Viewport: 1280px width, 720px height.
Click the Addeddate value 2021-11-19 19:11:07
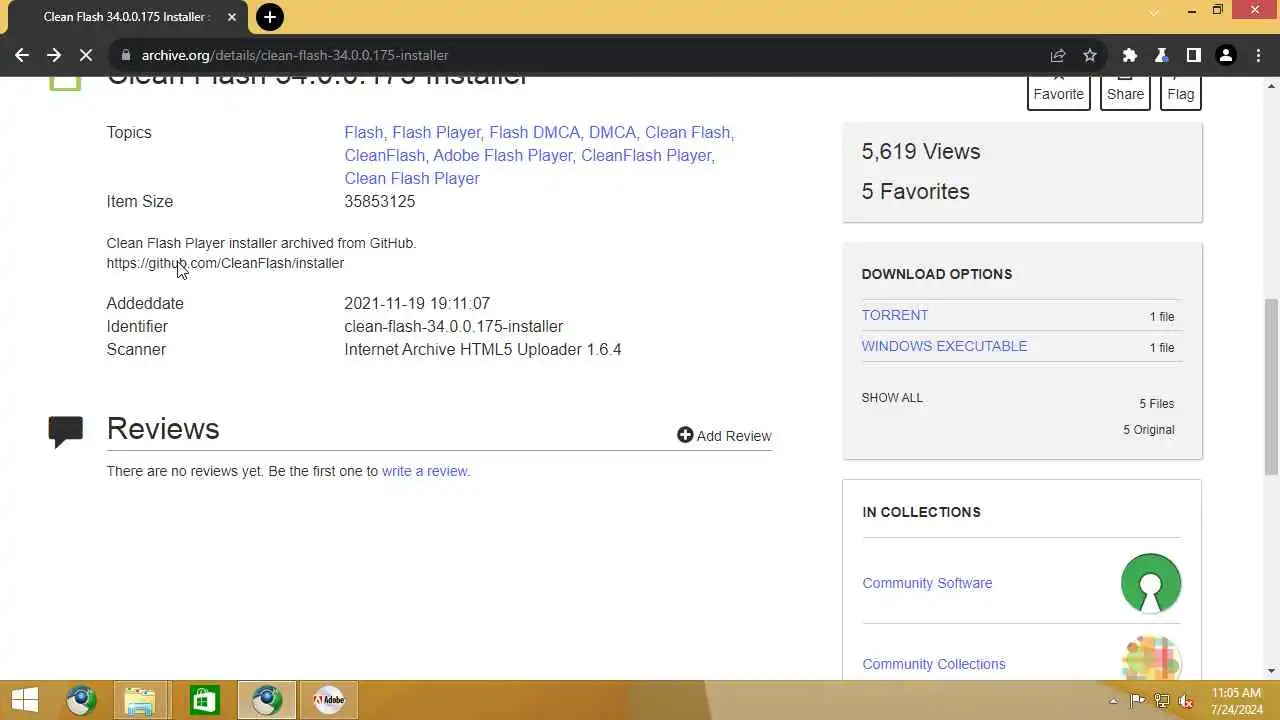click(x=417, y=303)
